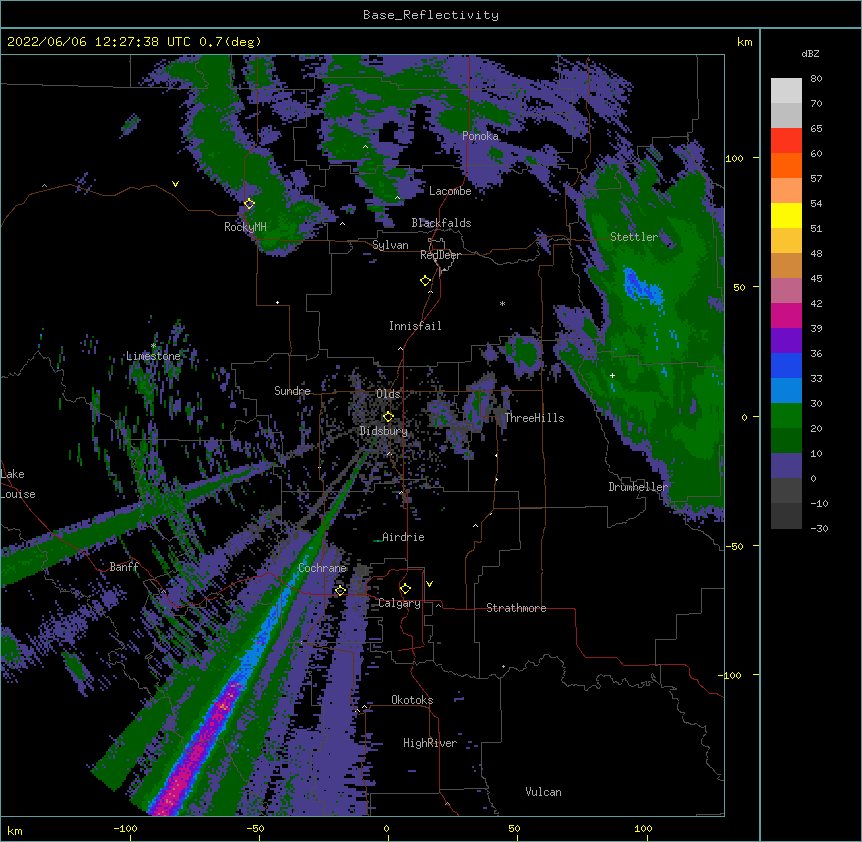Select the white asterisk marker east of Innisfail

(502, 303)
